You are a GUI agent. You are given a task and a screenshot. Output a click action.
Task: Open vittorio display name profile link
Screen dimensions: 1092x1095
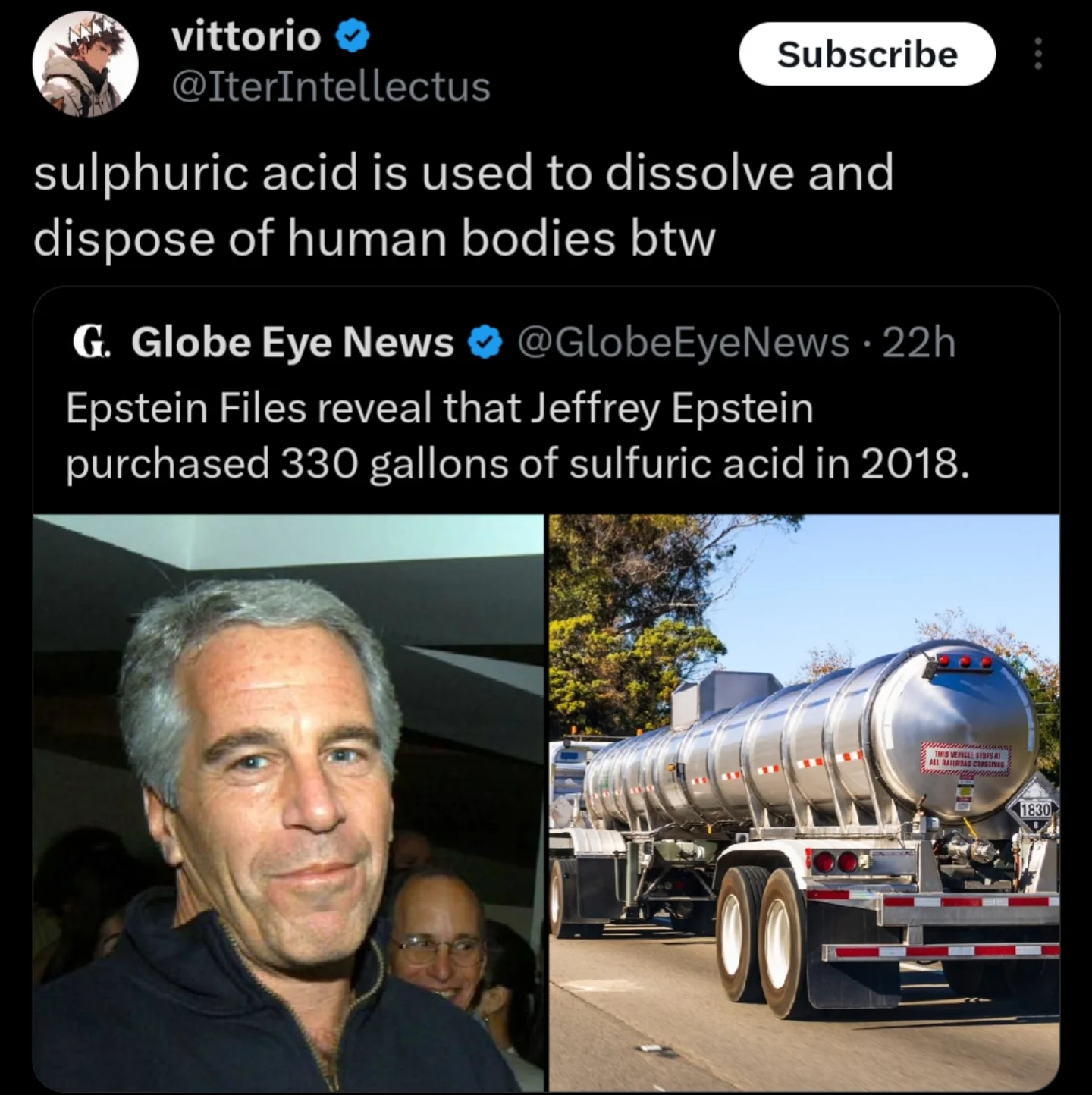246,36
